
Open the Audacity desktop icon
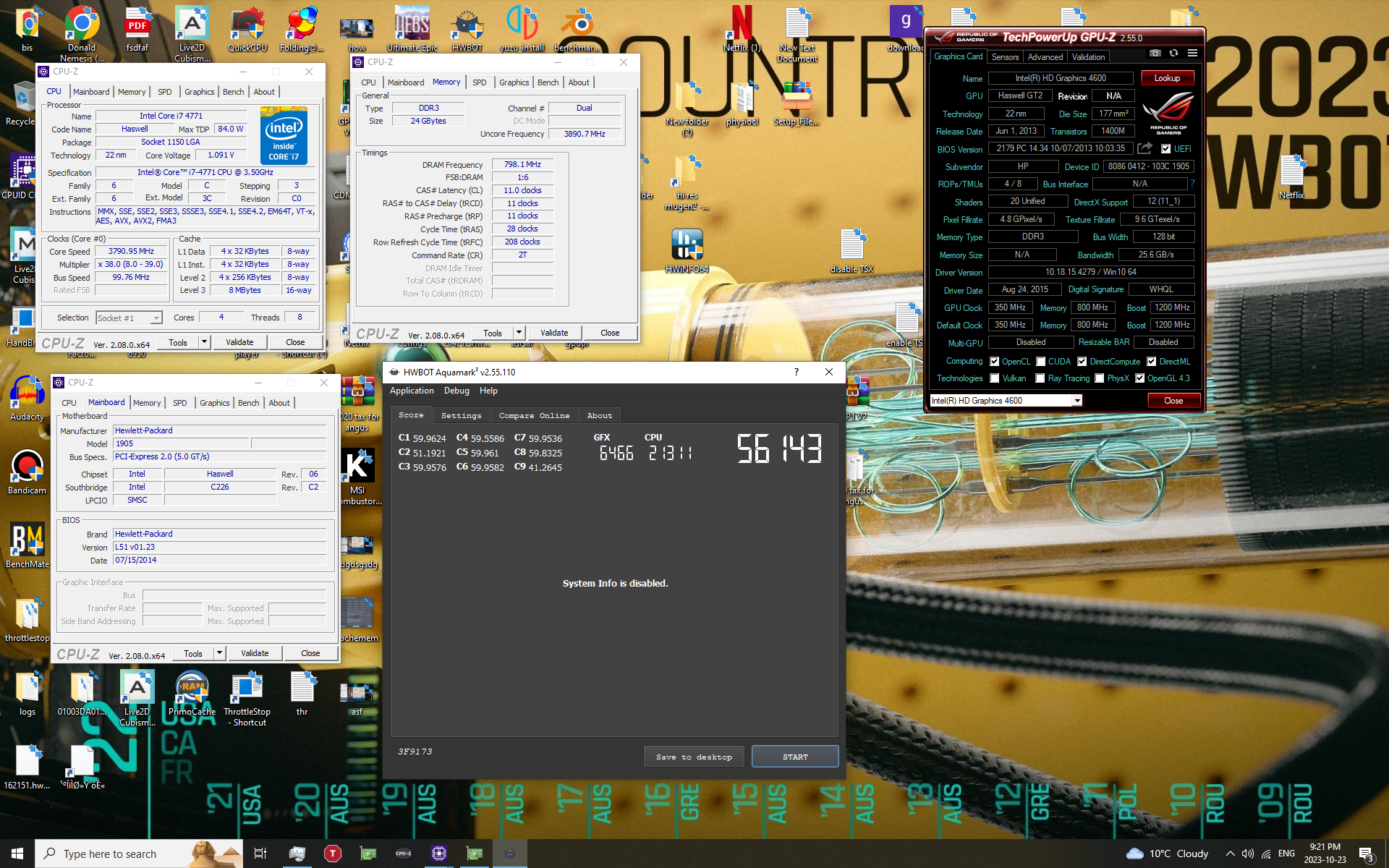[x=27, y=398]
